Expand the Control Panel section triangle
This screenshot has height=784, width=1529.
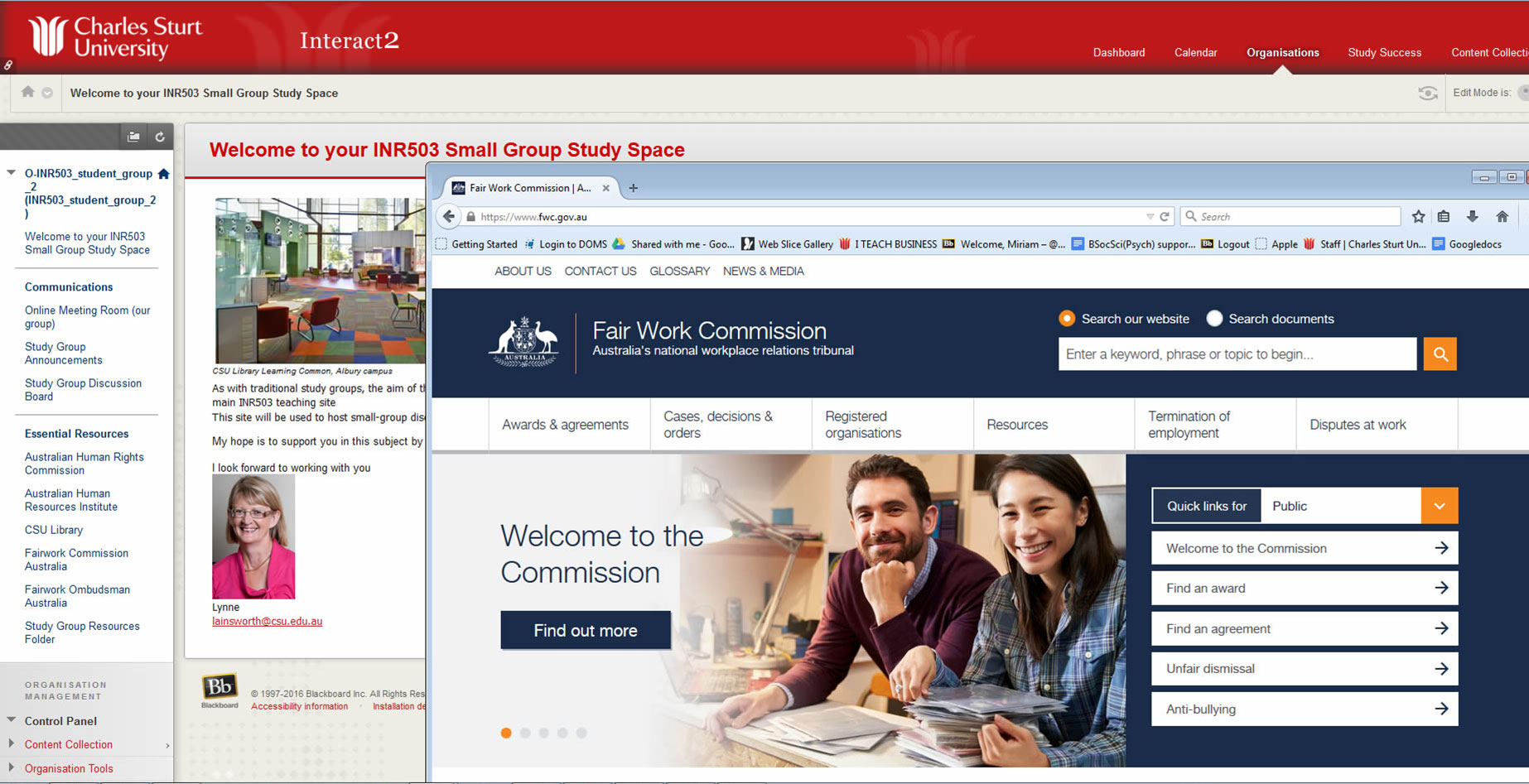11,720
